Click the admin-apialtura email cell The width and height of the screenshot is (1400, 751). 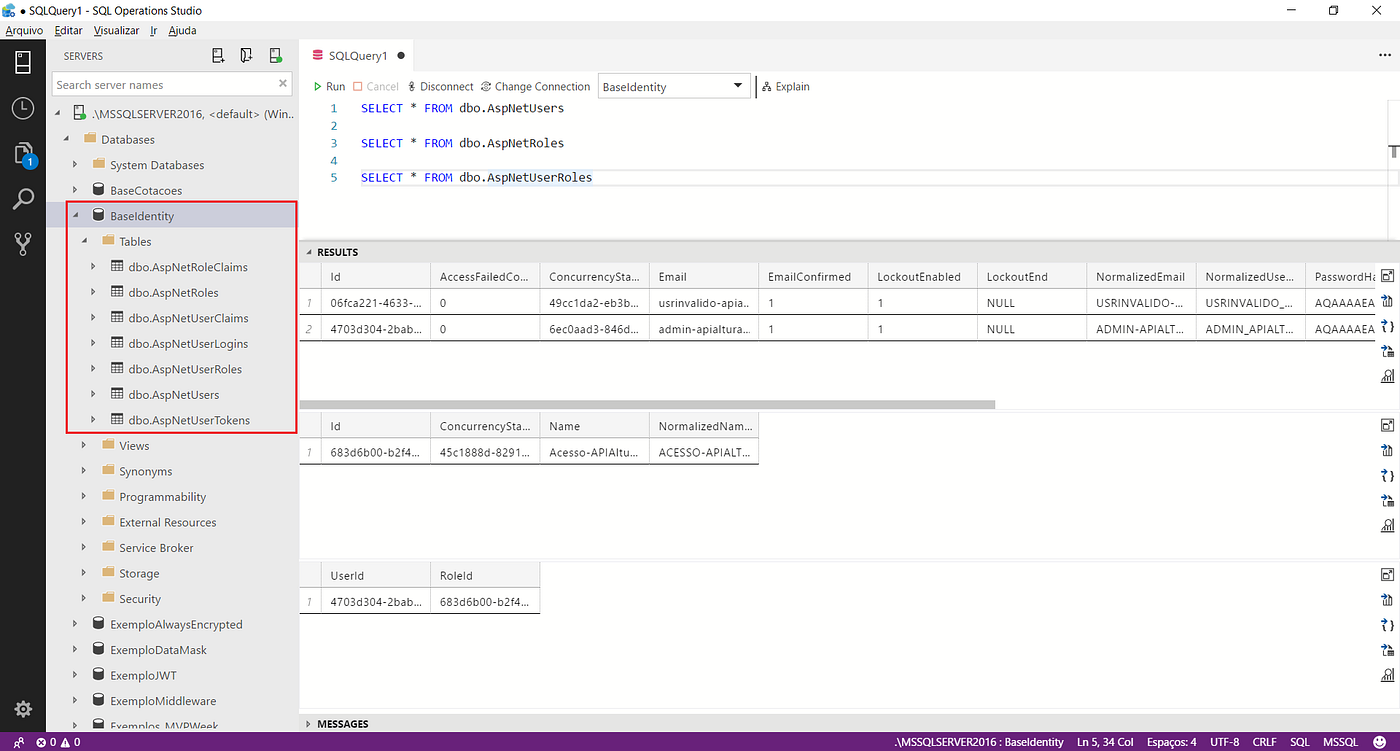704,329
